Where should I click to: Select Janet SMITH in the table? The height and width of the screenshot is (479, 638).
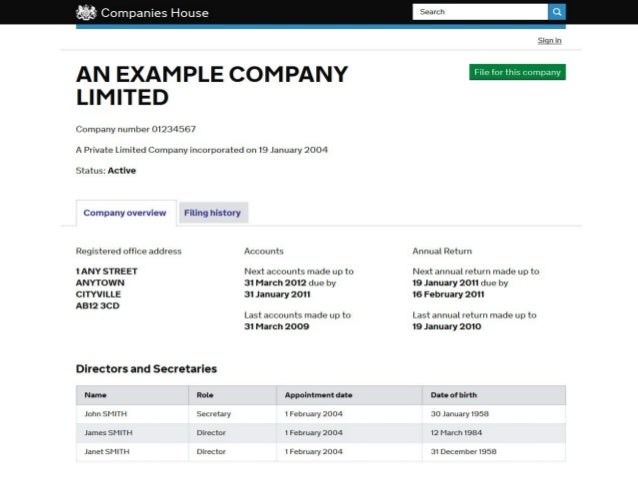point(107,451)
